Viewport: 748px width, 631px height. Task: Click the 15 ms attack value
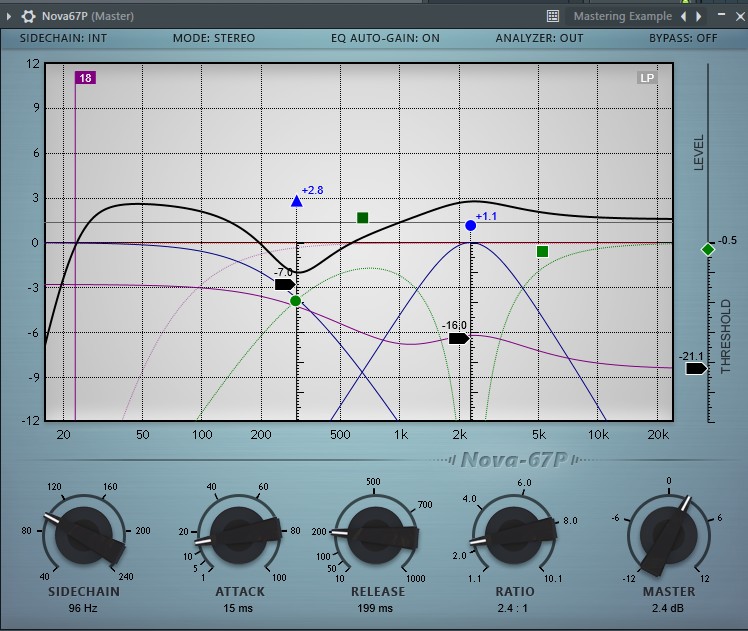point(238,609)
